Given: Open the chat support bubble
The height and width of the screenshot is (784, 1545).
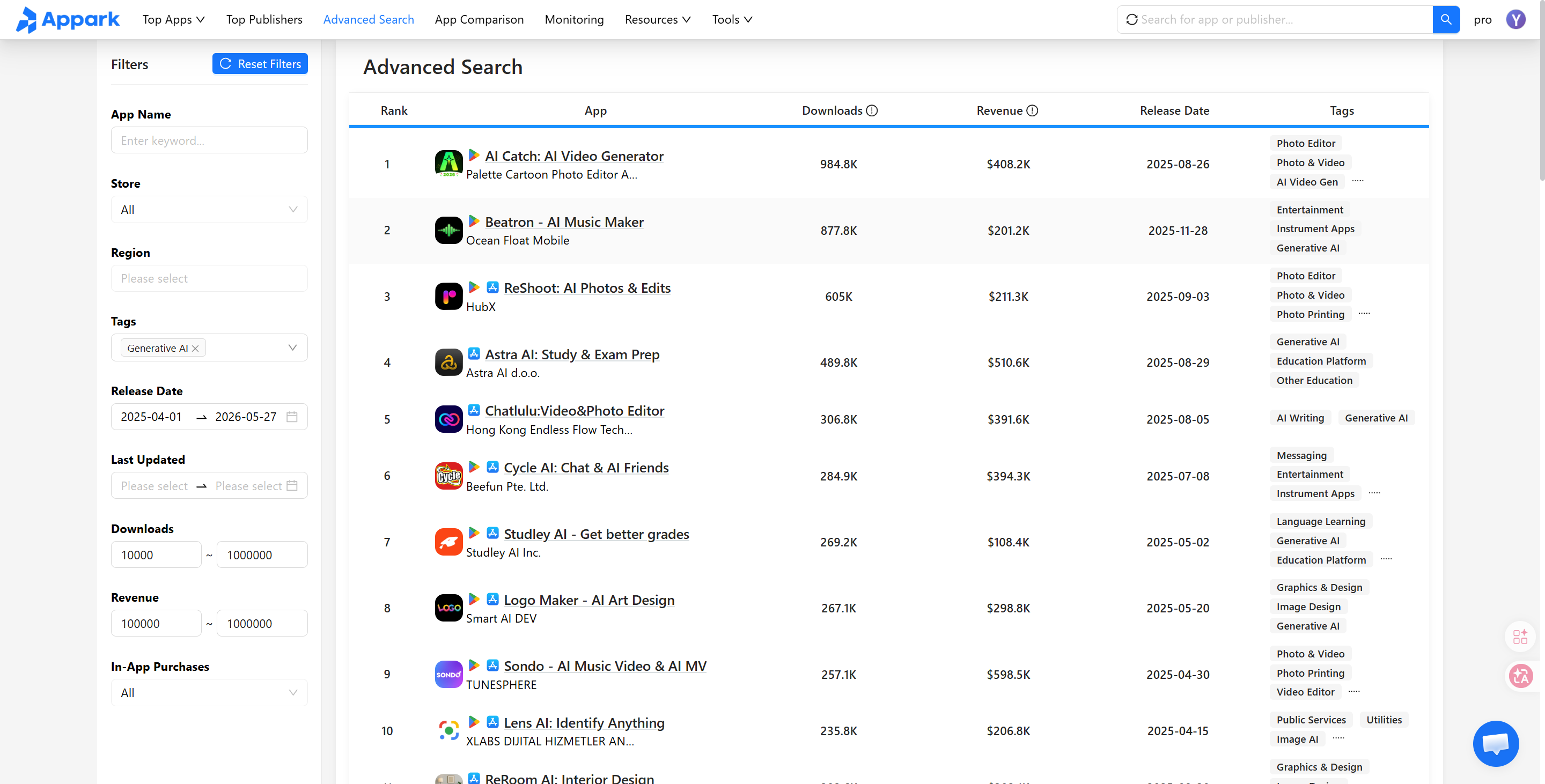Looking at the screenshot, I should click(x=1495, y=743).
